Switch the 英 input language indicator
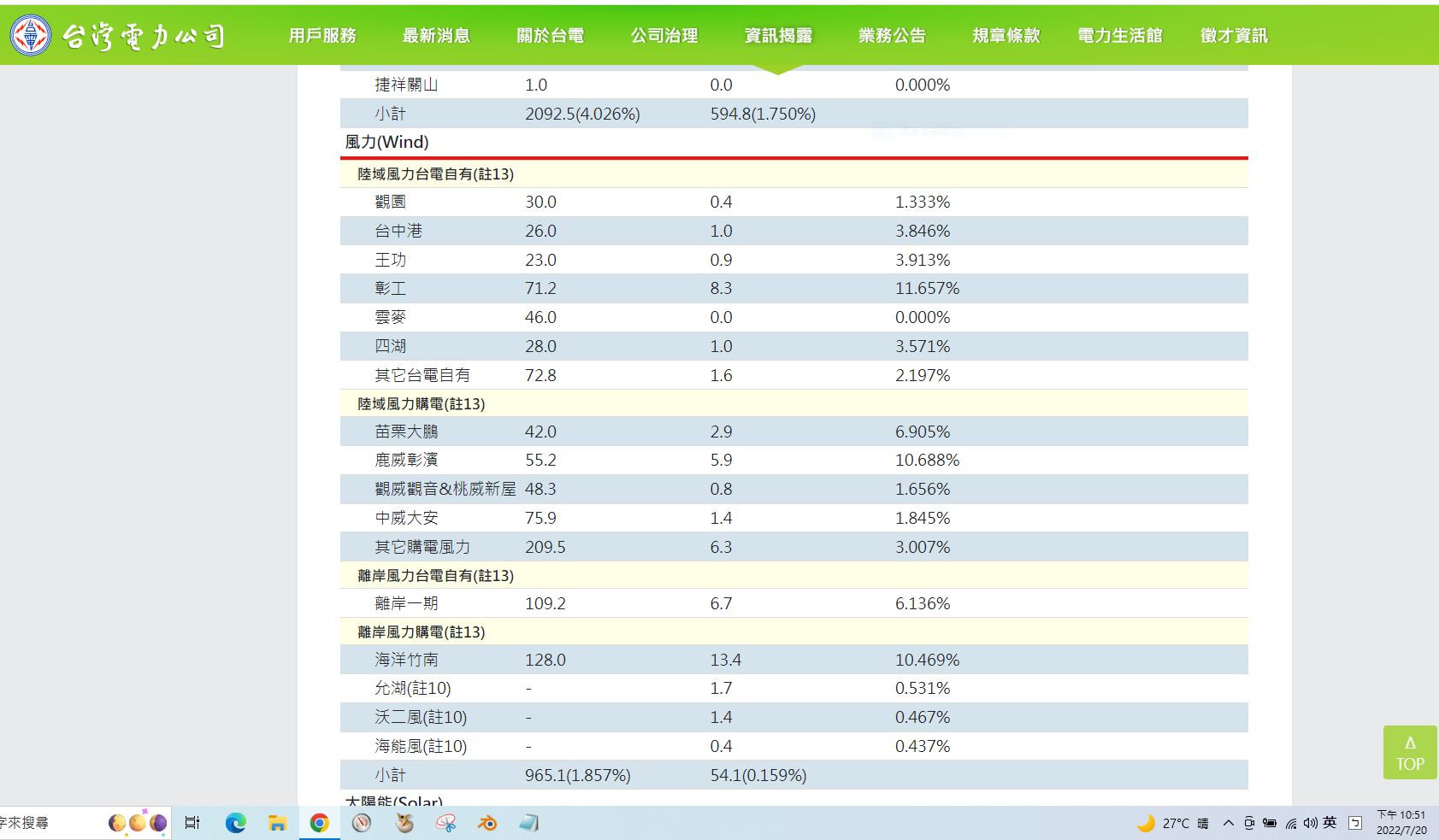 [1330, 822]
